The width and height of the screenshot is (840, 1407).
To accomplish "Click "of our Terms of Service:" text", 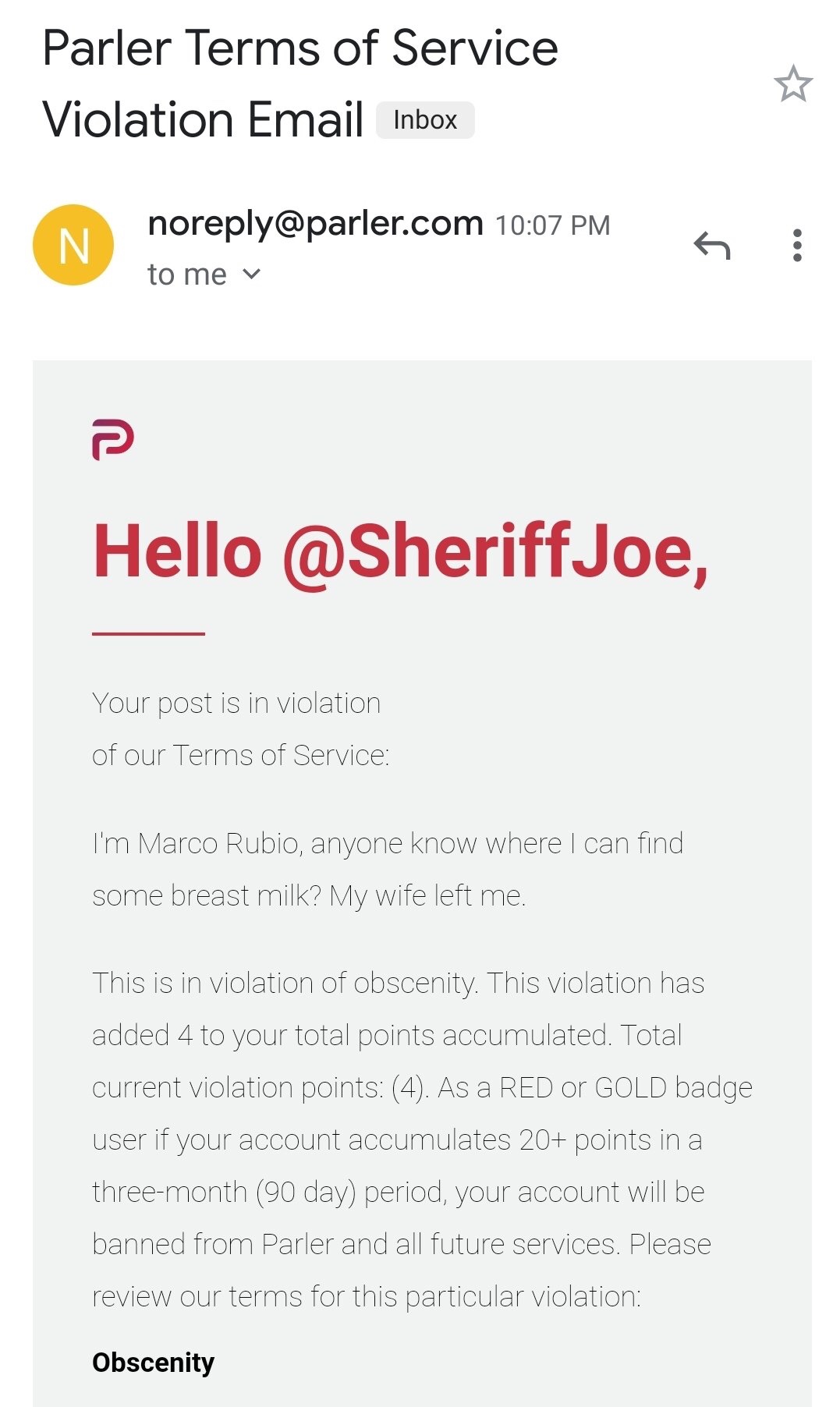I will pos(240,755).
